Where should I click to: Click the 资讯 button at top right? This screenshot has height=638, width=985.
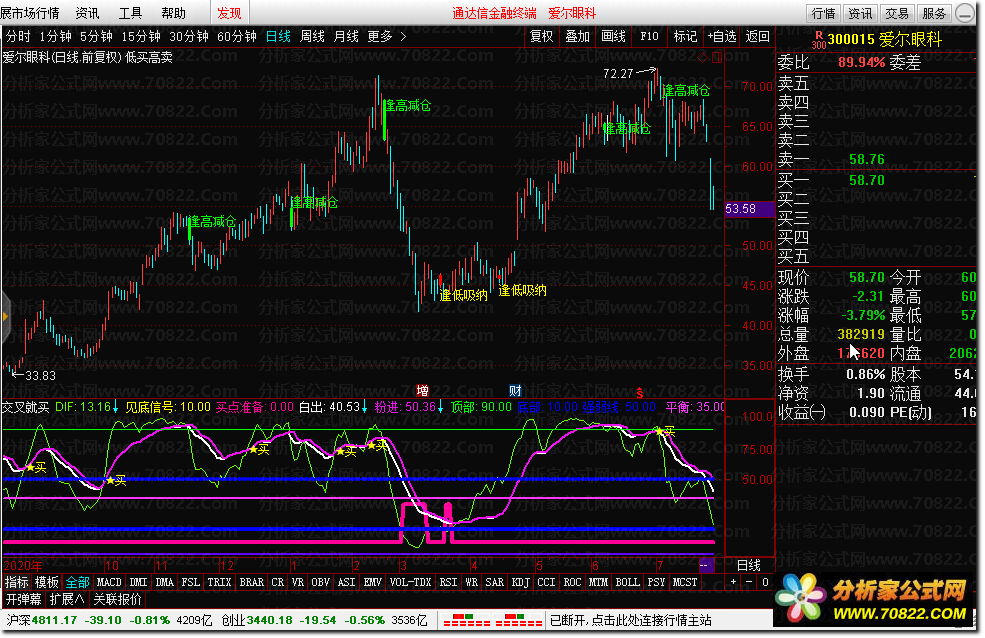click(860, 13)
